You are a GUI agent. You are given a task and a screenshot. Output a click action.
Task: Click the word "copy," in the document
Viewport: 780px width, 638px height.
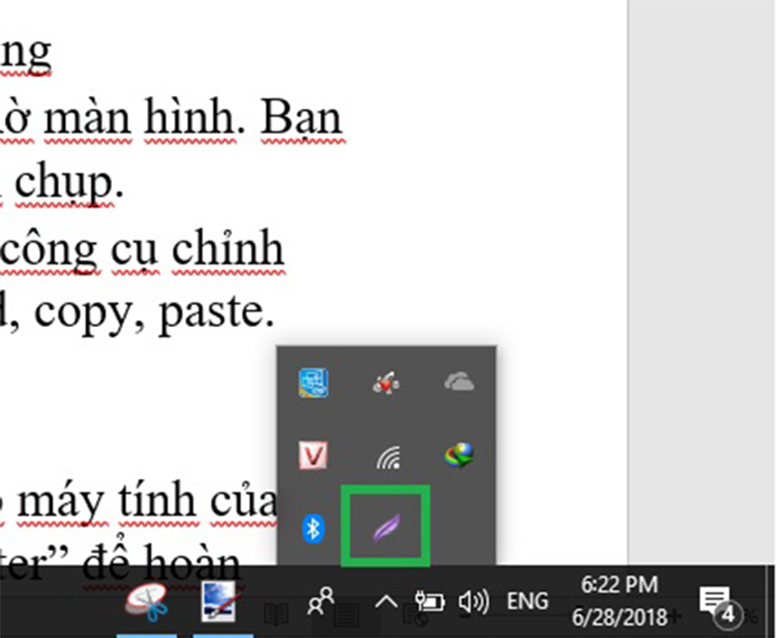pyautogui.click(x=90, y=313)
